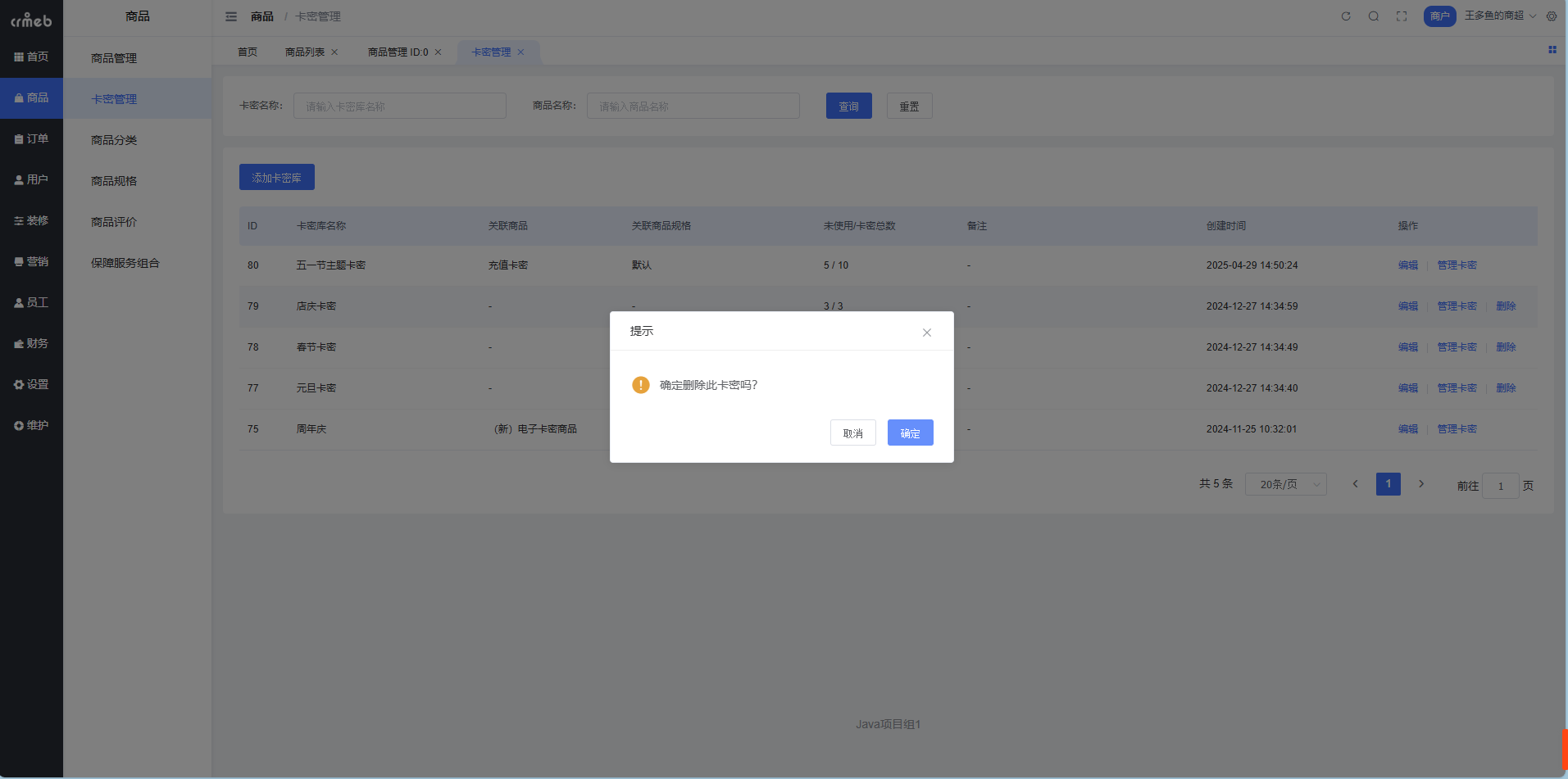Viewport: 1568px width, 779px height.
Task: Confirm deletion with 确定 button
Action: [x=910, y=433]
